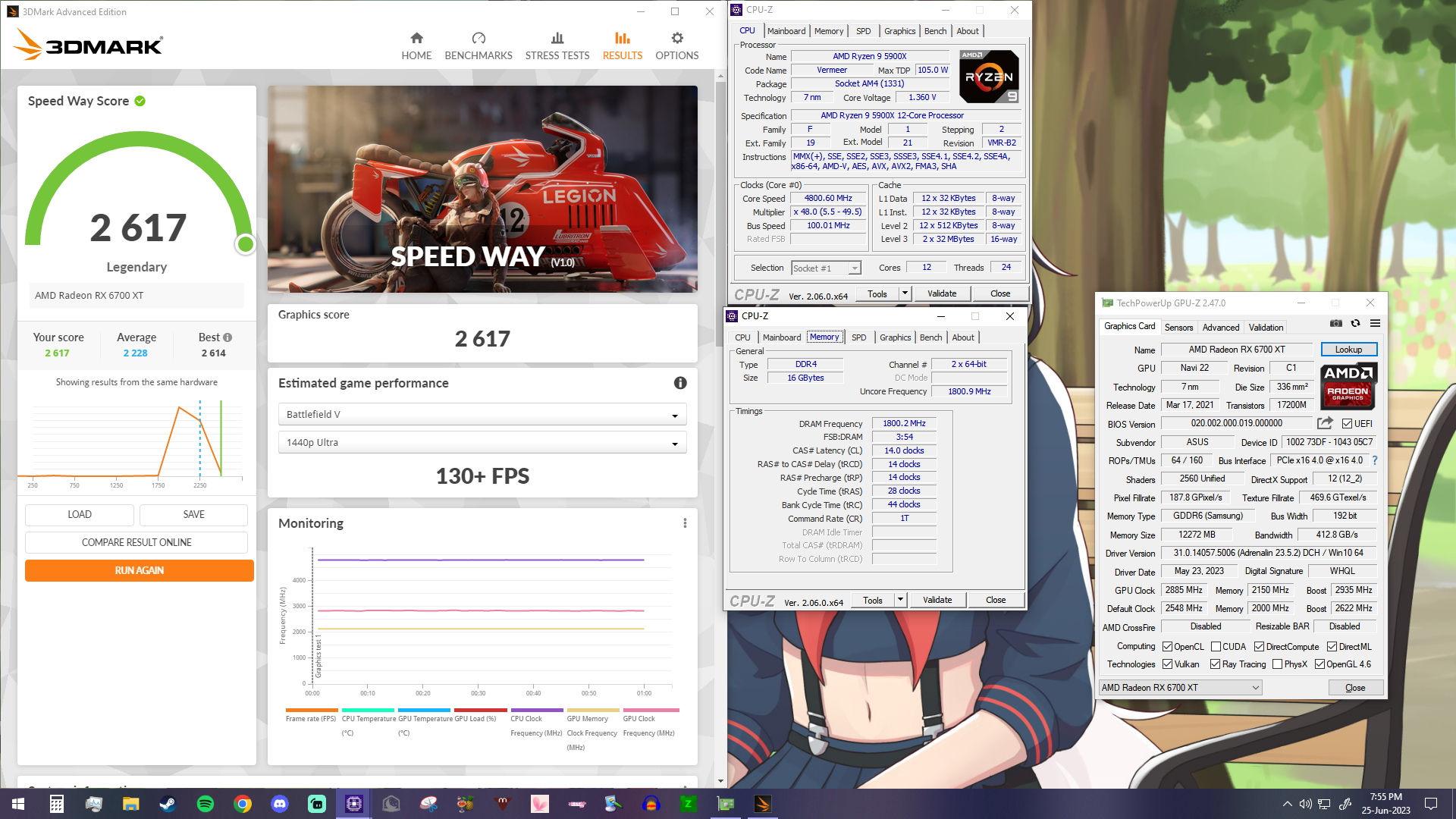Open Socket #1 selection dropdown in CPU-Z

pyautogui.click(x=826, y=268)
